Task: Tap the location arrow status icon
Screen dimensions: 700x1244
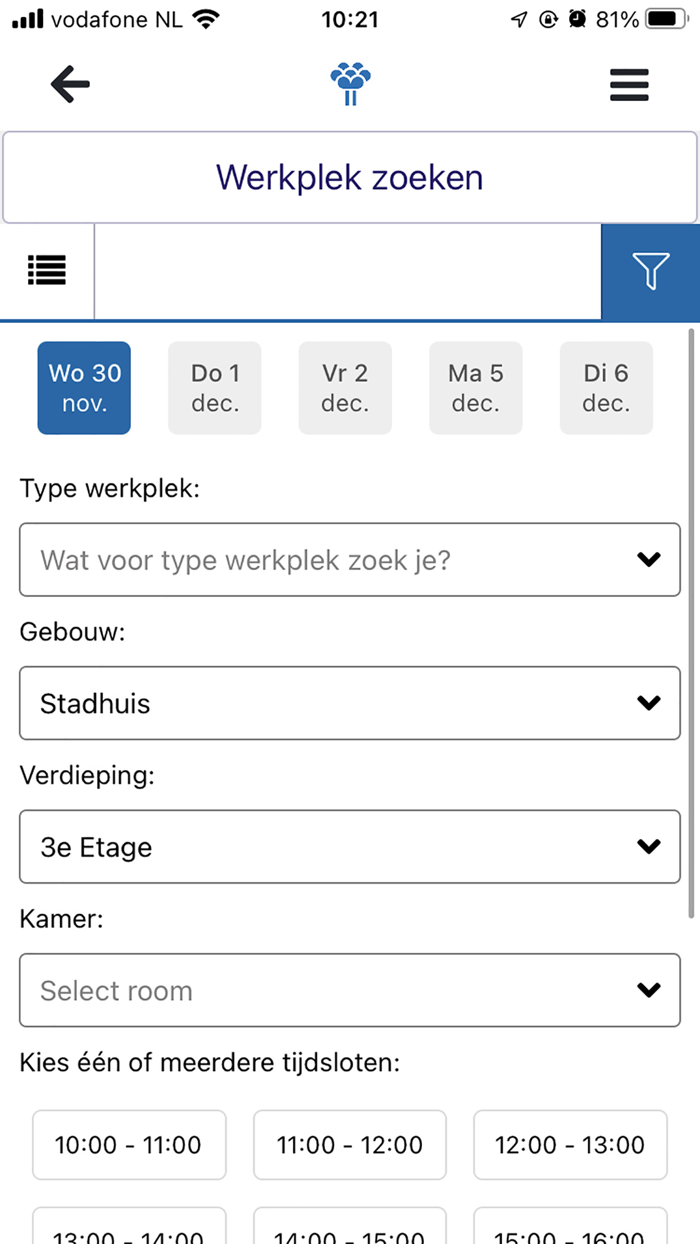Action: 518,17
